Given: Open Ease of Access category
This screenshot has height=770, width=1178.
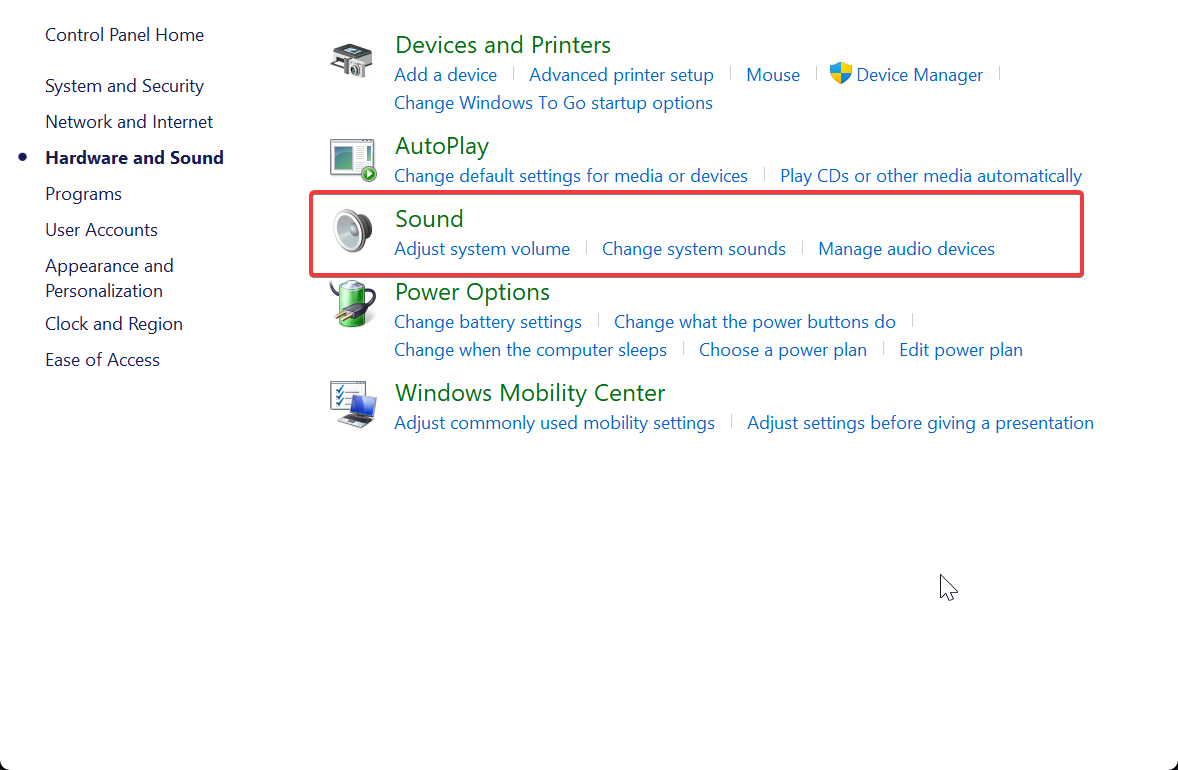Looking at the screenshot, I should click(x=102, y=360).
